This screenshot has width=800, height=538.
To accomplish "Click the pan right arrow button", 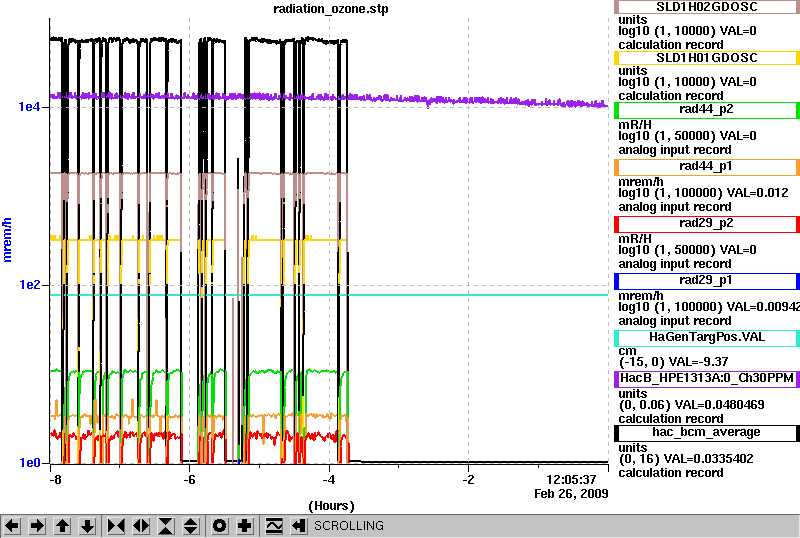I will pyautogui.click(x=37, y=526).
